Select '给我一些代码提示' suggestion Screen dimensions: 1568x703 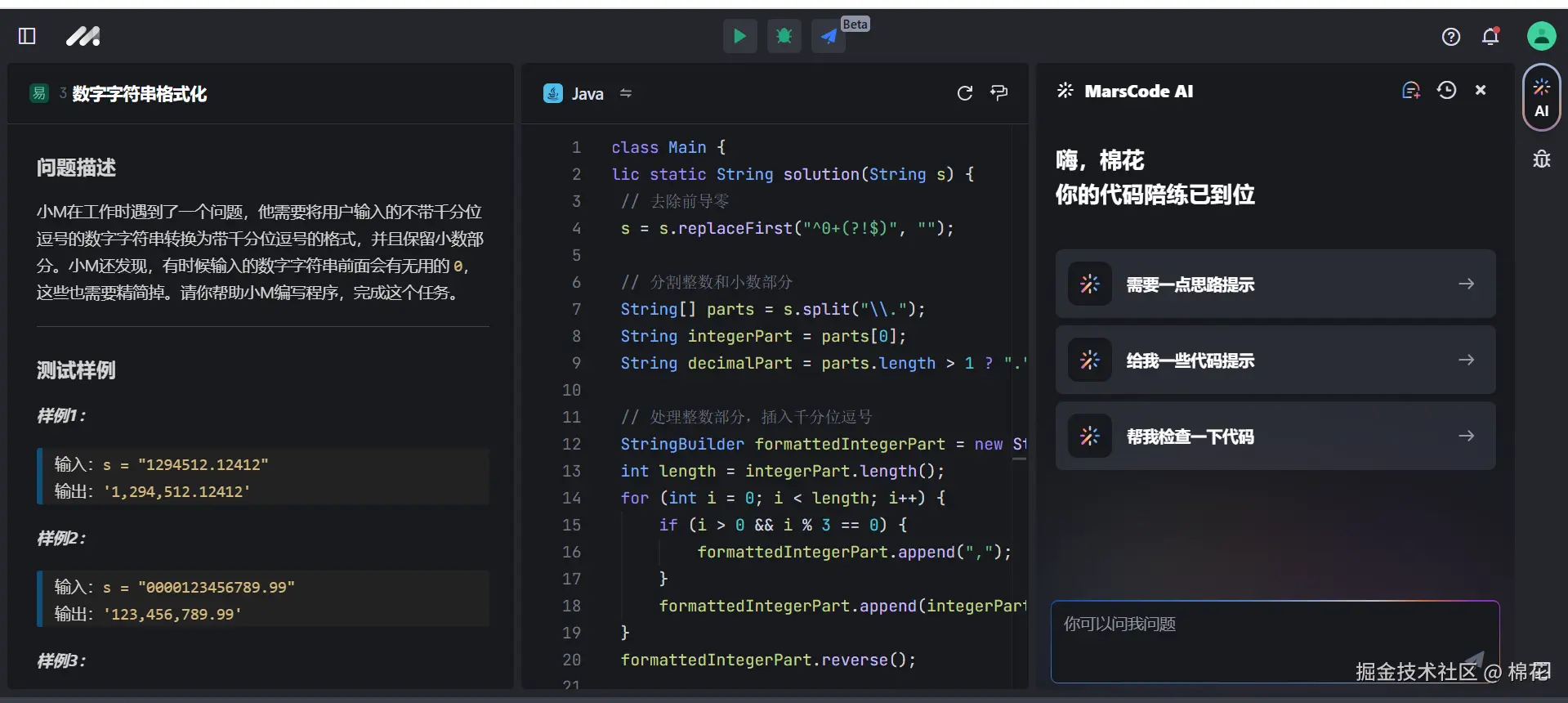click(x=1275, y=360)
